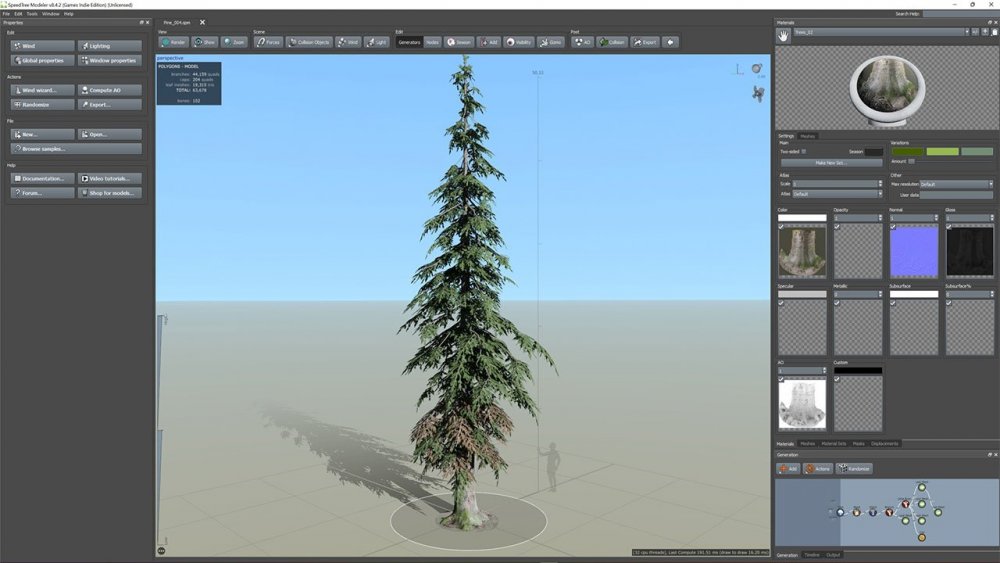Click the Compute AO action
This screenshot has height=563, width=1000.
tap(110, 90)
